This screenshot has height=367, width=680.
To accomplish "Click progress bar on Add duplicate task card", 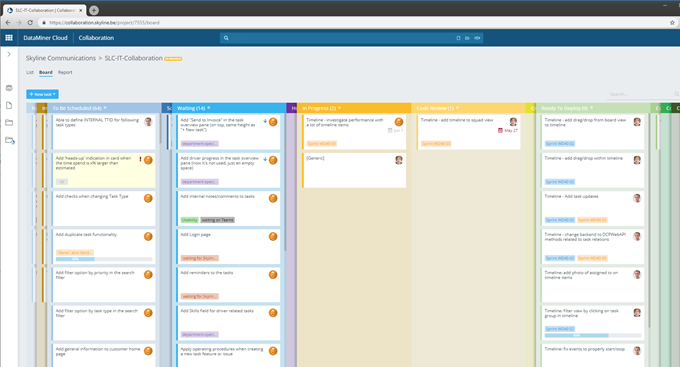I will [x=104, y=259].
